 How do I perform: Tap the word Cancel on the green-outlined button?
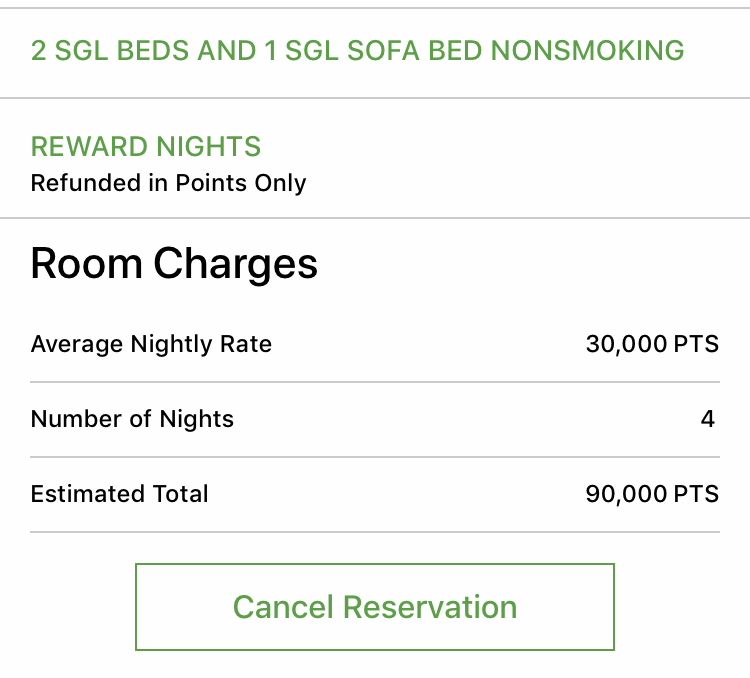pyautogui.click(x=283, y=607)
